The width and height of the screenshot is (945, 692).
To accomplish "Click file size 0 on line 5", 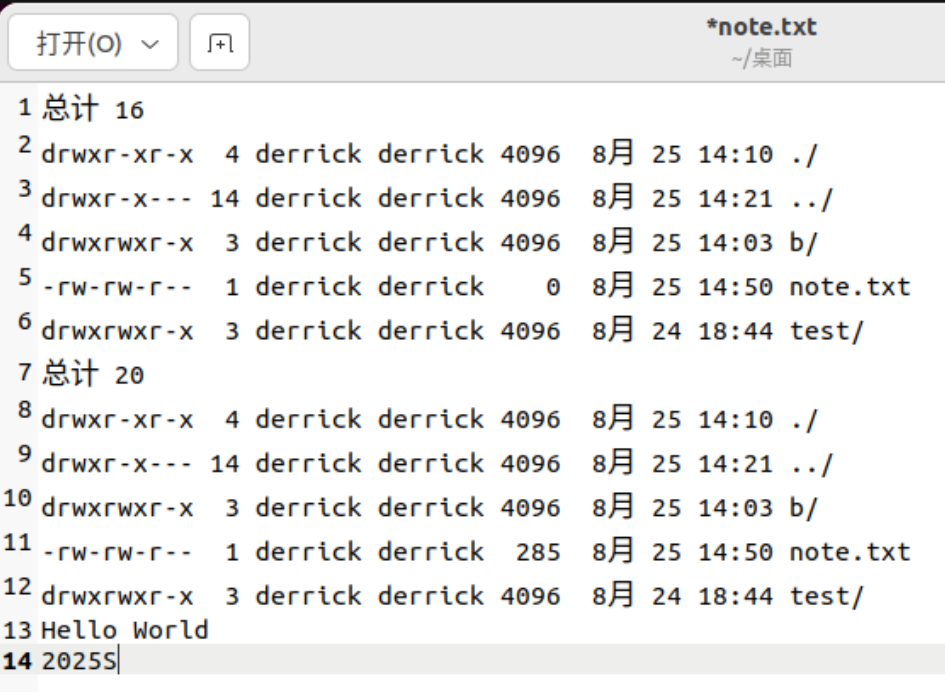I will [552, 287].
